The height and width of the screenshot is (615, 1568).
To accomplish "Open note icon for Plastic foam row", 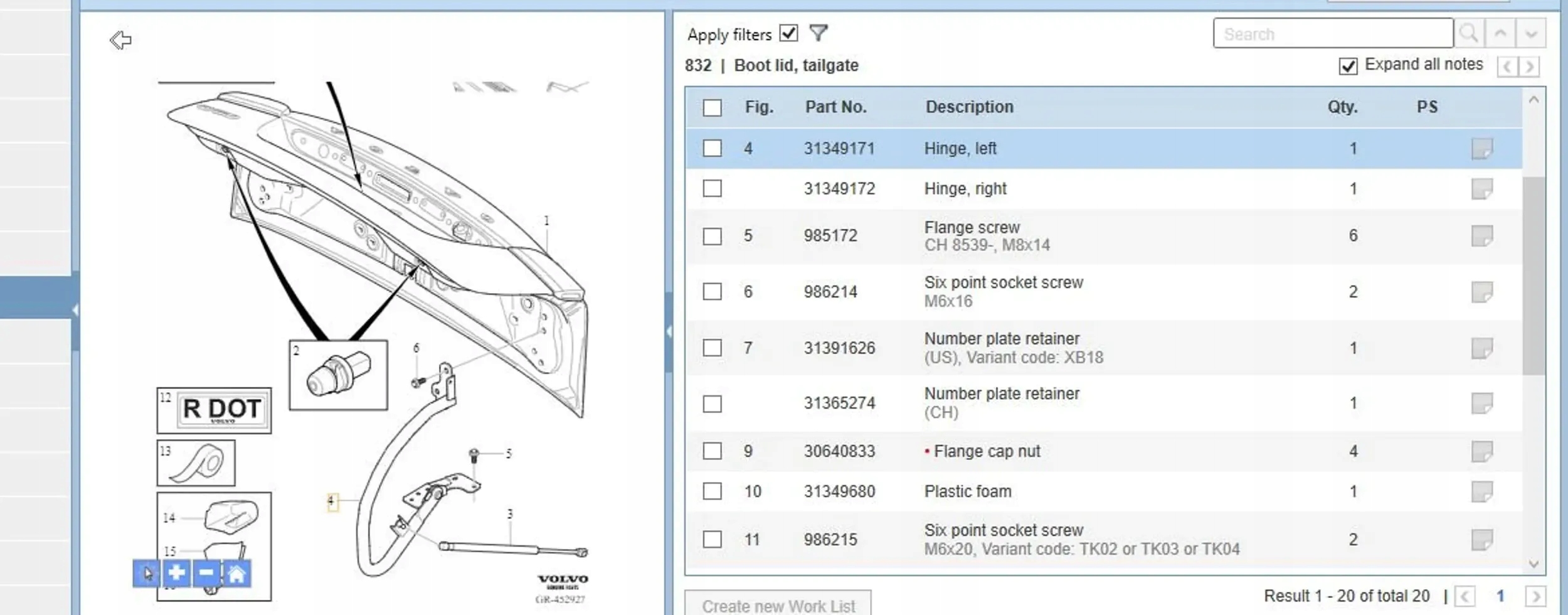I will 1482,491.
